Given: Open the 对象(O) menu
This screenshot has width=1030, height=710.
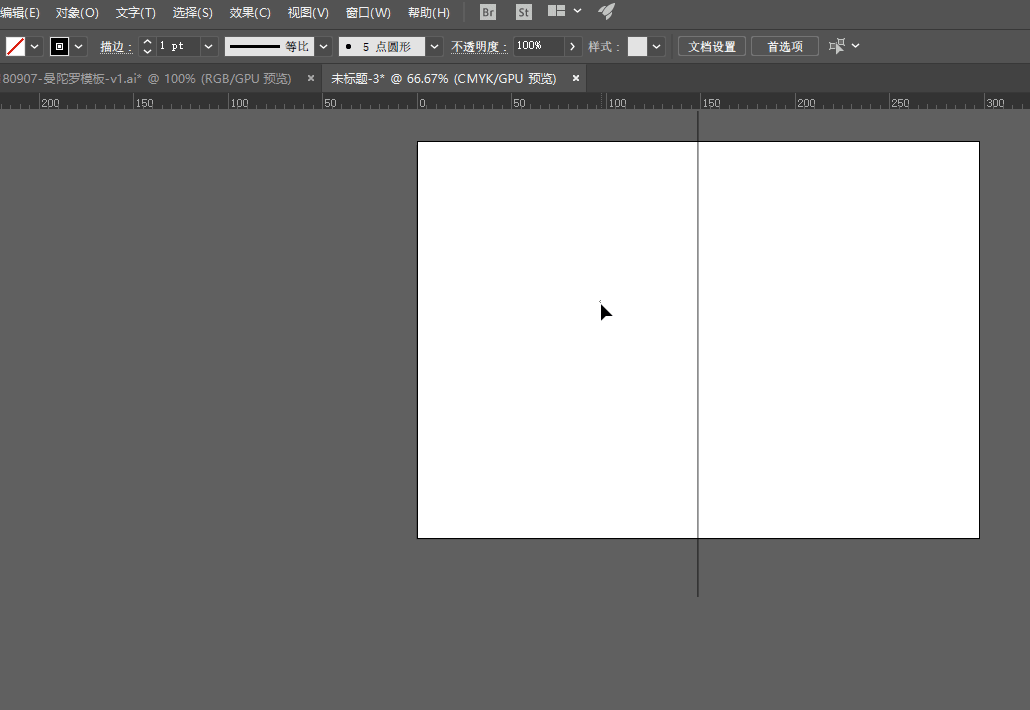Looking at the screenshot, I should (x=77, y=12).
